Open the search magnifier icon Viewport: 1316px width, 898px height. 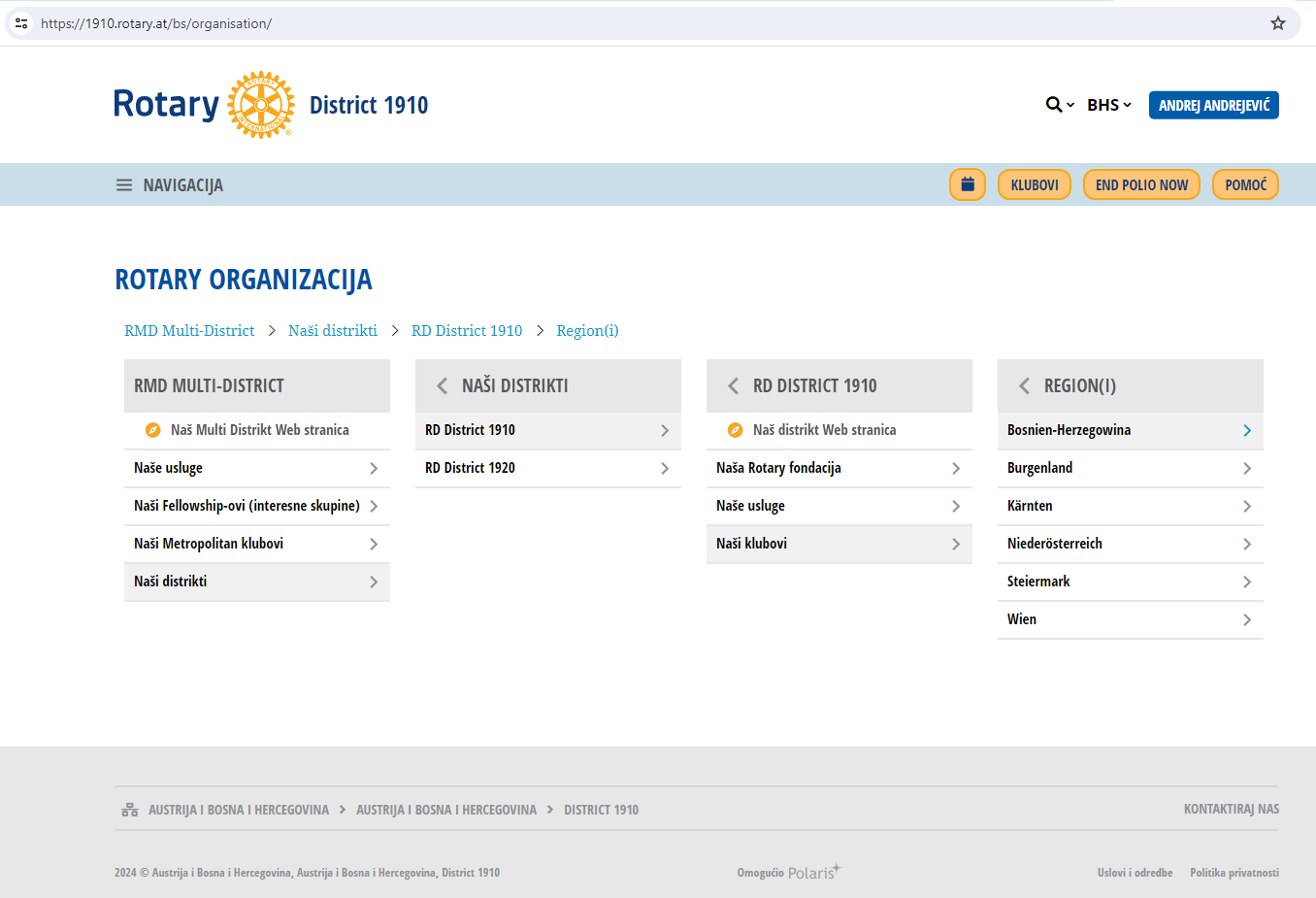[x=1054, y=105]
